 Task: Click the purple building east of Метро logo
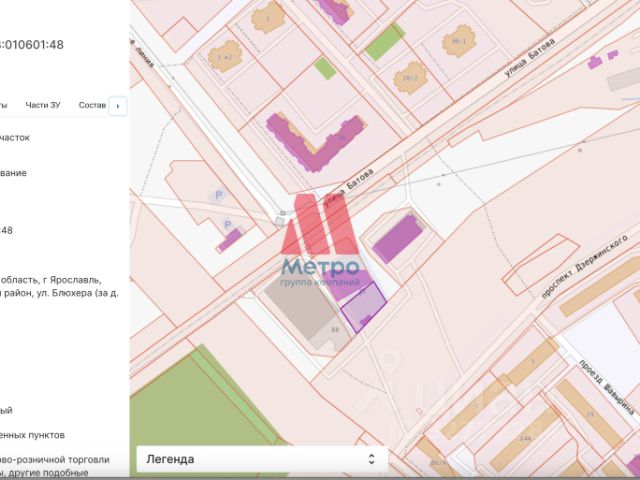[398, 238]
